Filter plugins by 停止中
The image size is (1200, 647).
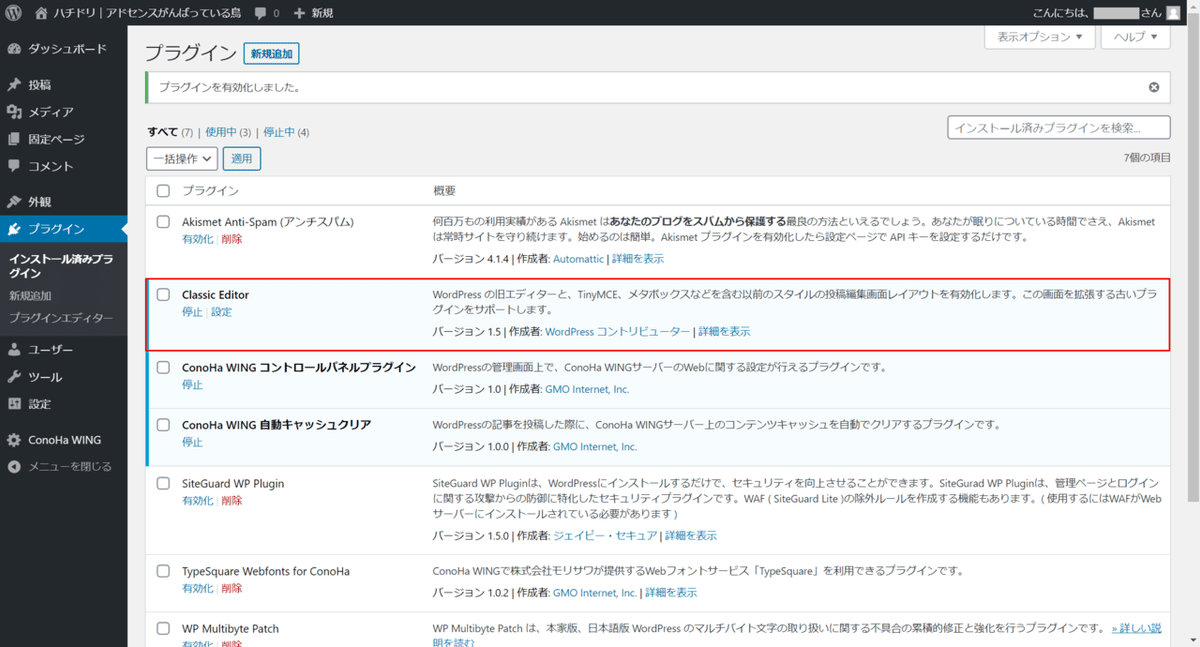[279, 132]
